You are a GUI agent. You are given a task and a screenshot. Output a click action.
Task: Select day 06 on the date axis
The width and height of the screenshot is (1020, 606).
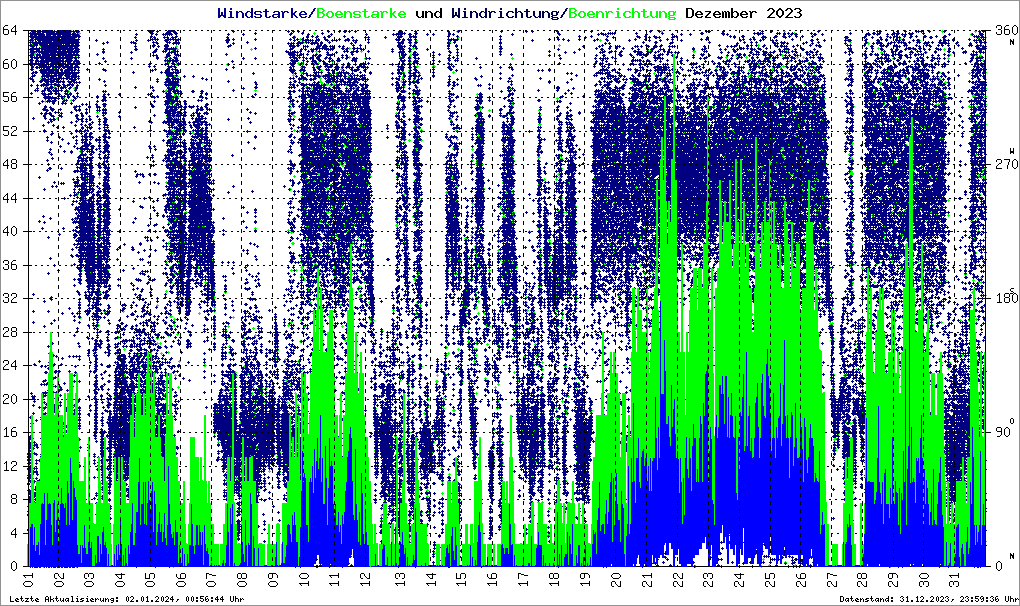(x=182, y=577)
